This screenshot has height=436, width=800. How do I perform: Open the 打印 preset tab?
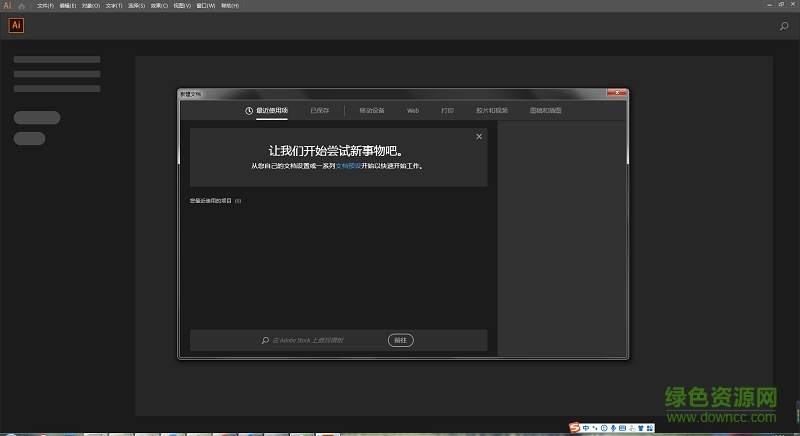(447, 110)
